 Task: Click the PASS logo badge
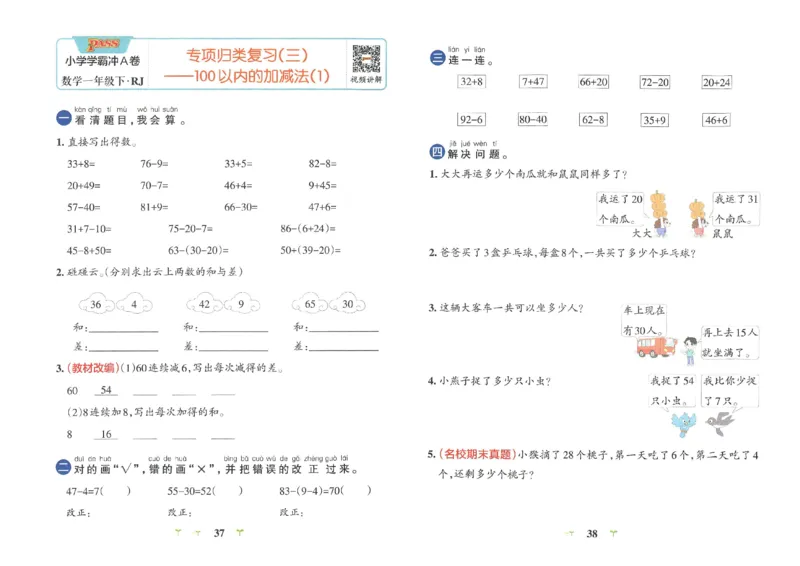click(x=104, y=44)
